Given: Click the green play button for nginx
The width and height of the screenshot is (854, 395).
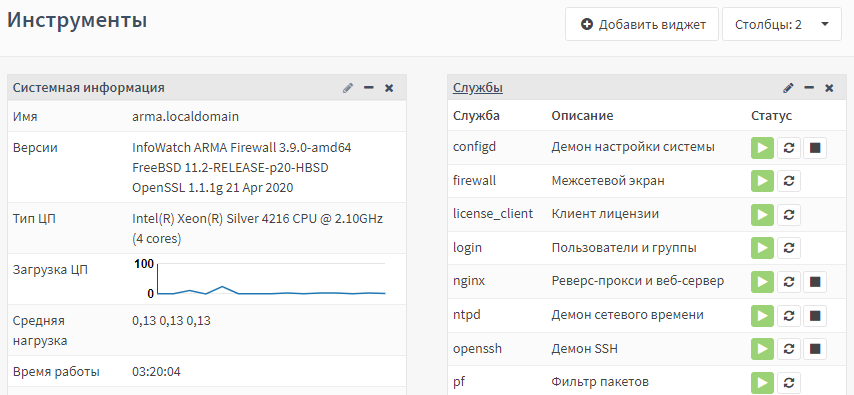Looking at the screenshot, I should (762, 282).
